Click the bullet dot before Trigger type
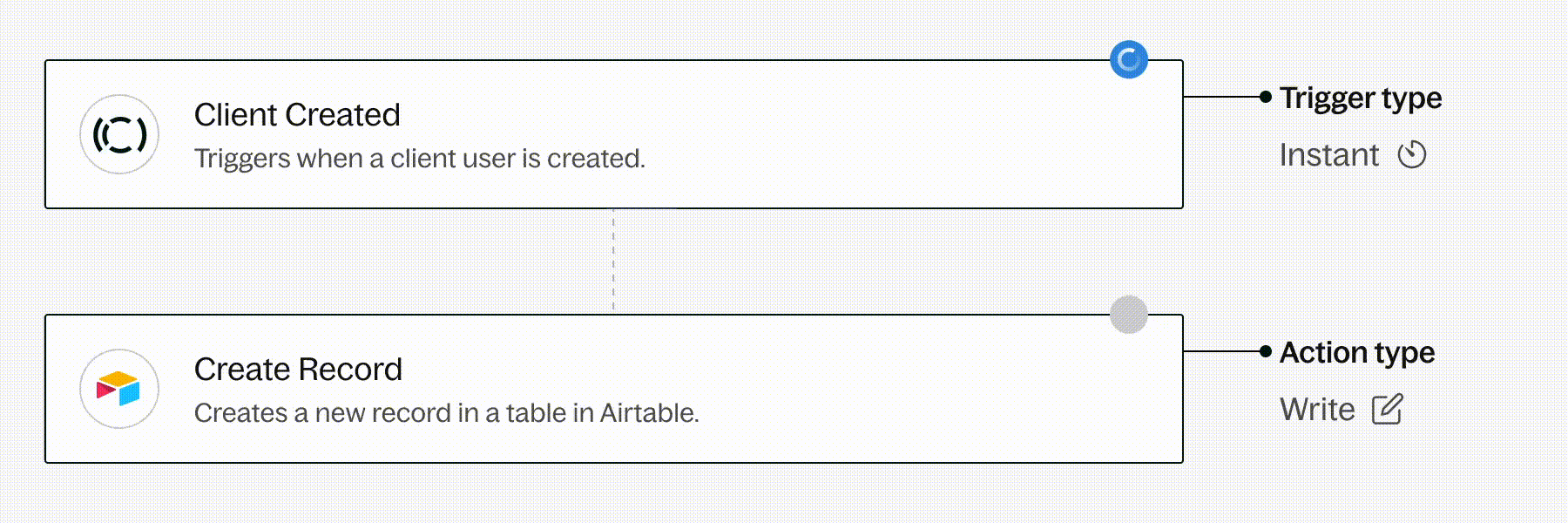Viewport: 1568px width, 523px height. pyautogui.click(x=1266, y=97)
